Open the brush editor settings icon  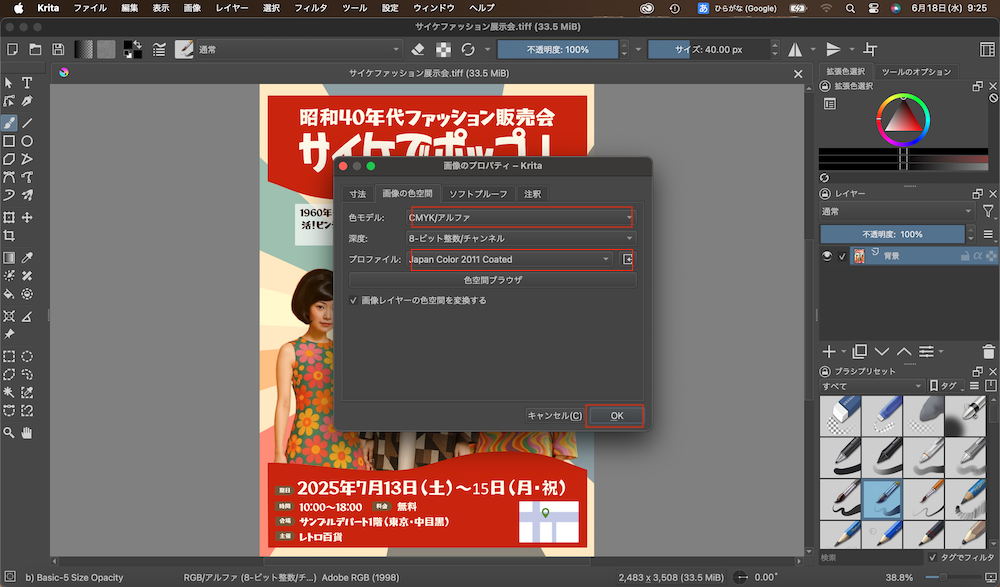(x=159, y=49)
